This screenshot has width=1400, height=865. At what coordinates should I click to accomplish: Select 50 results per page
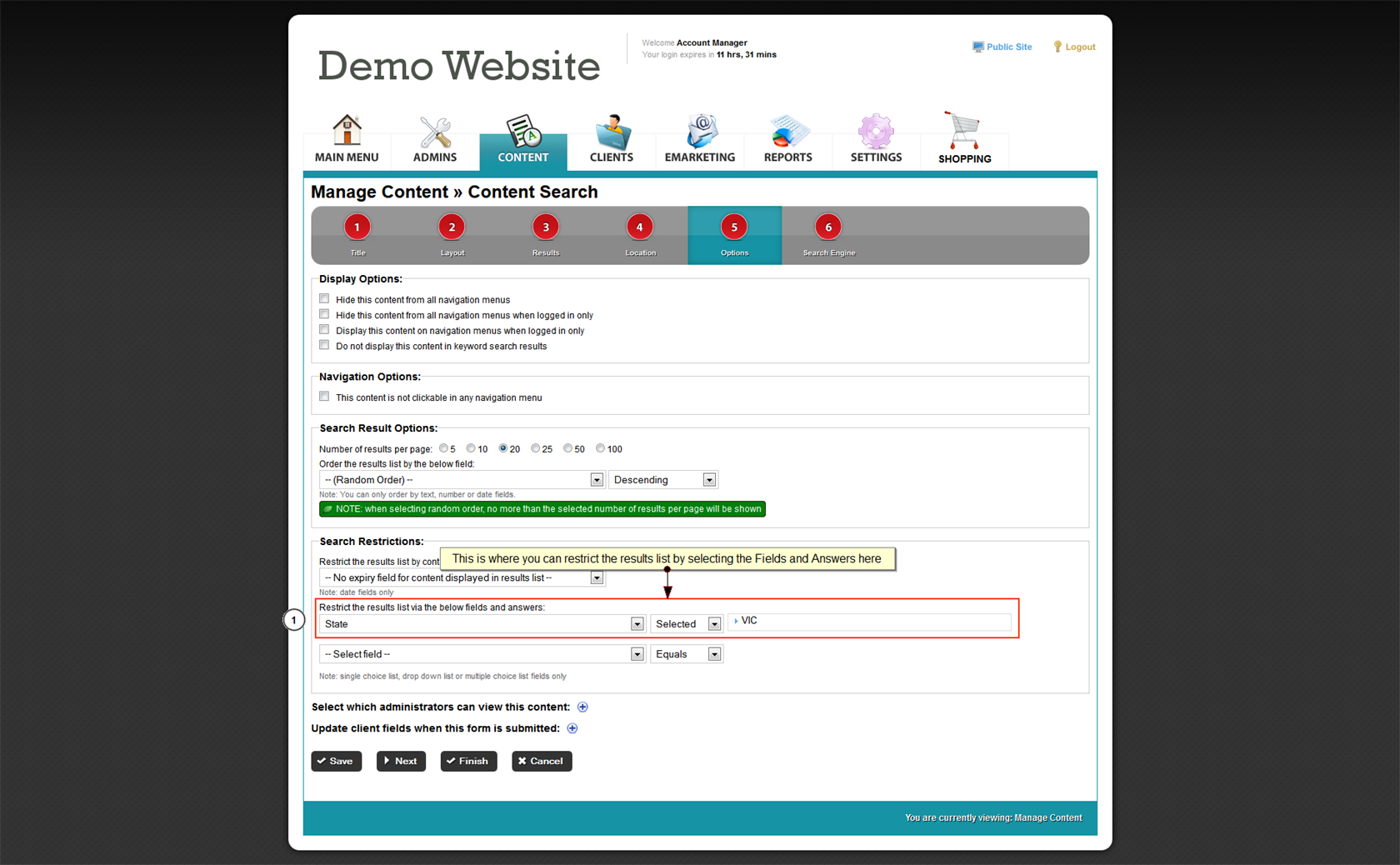coord(567,448)
